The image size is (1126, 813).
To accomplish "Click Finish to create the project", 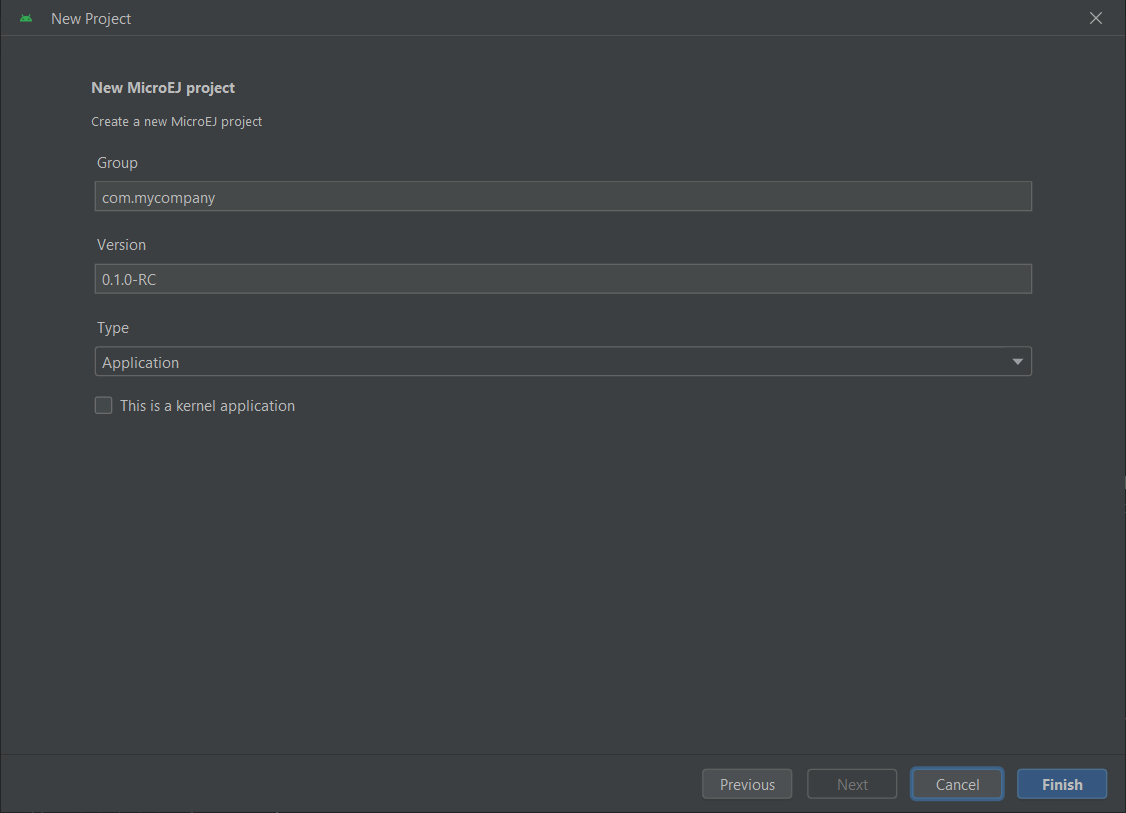I will coord(1061,784).
